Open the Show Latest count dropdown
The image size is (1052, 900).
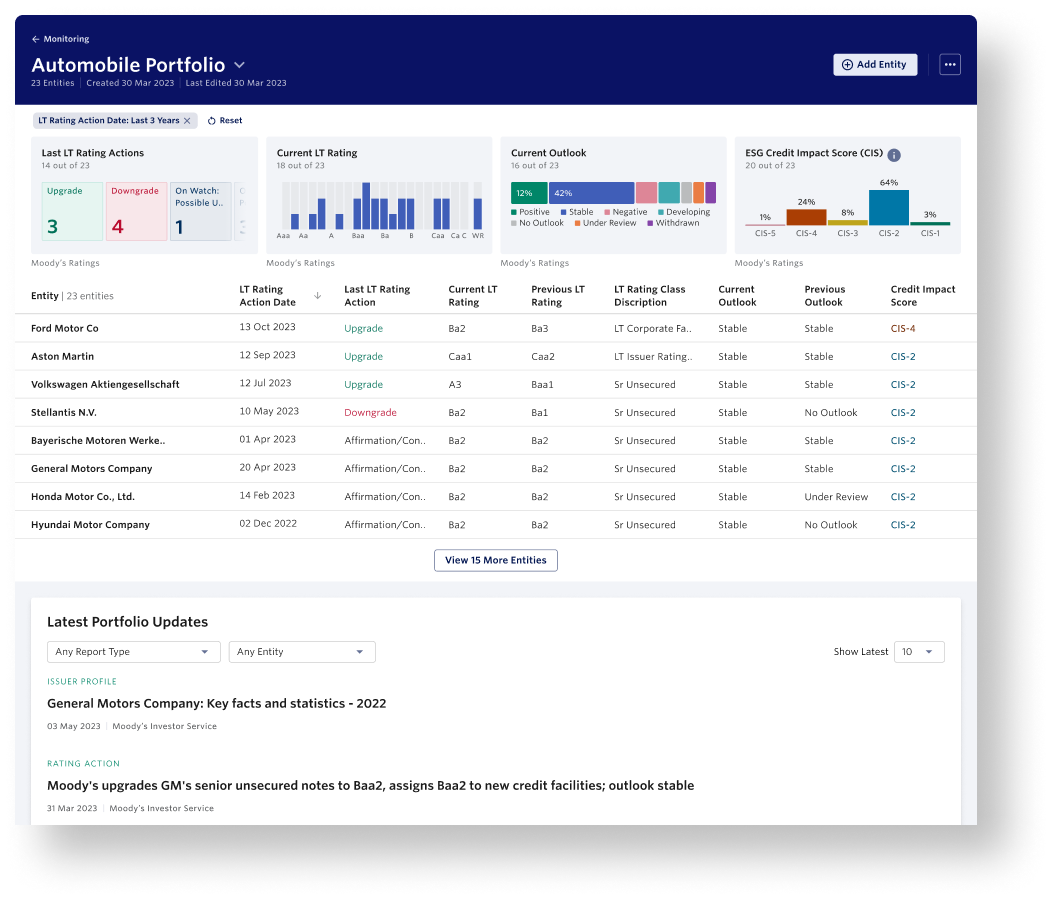918,652
